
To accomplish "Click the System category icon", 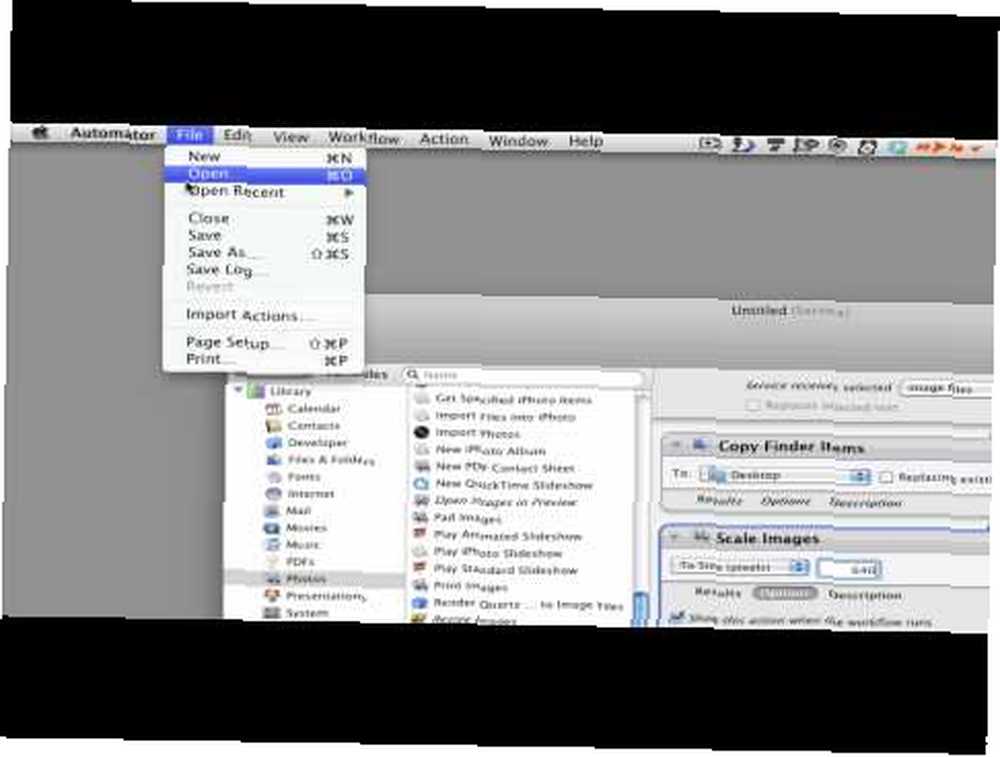I will tap(272, 613).
